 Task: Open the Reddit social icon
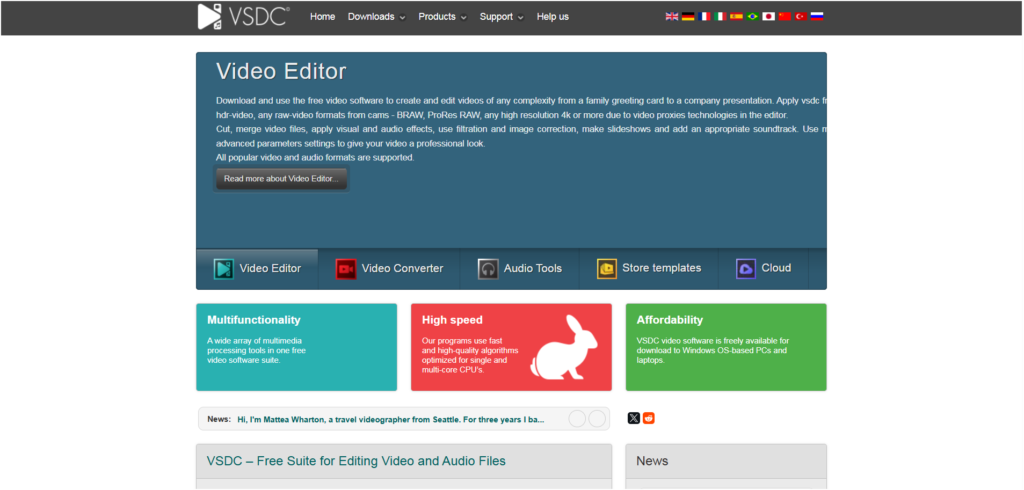[x=648, y=418]
